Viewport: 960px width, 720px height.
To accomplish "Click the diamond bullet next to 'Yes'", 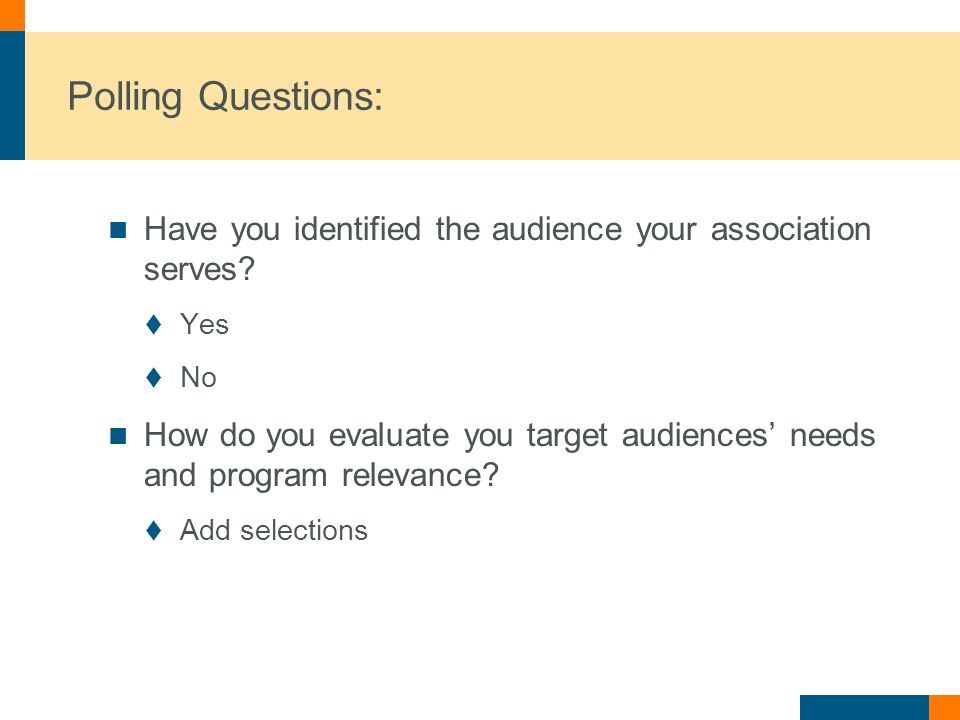I will pos(154,324).
